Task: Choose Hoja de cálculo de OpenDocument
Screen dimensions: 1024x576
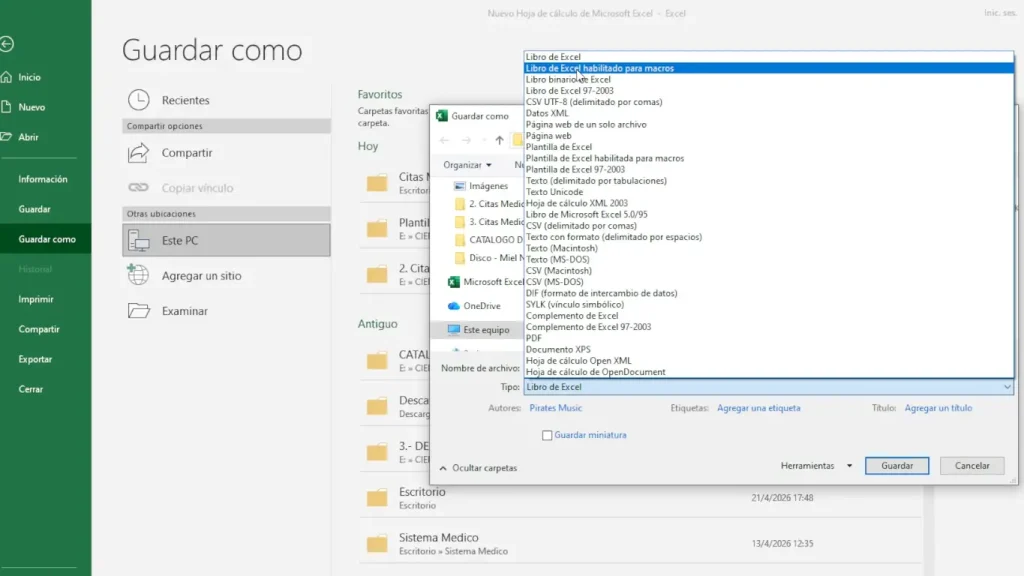Action: (769, 372)
